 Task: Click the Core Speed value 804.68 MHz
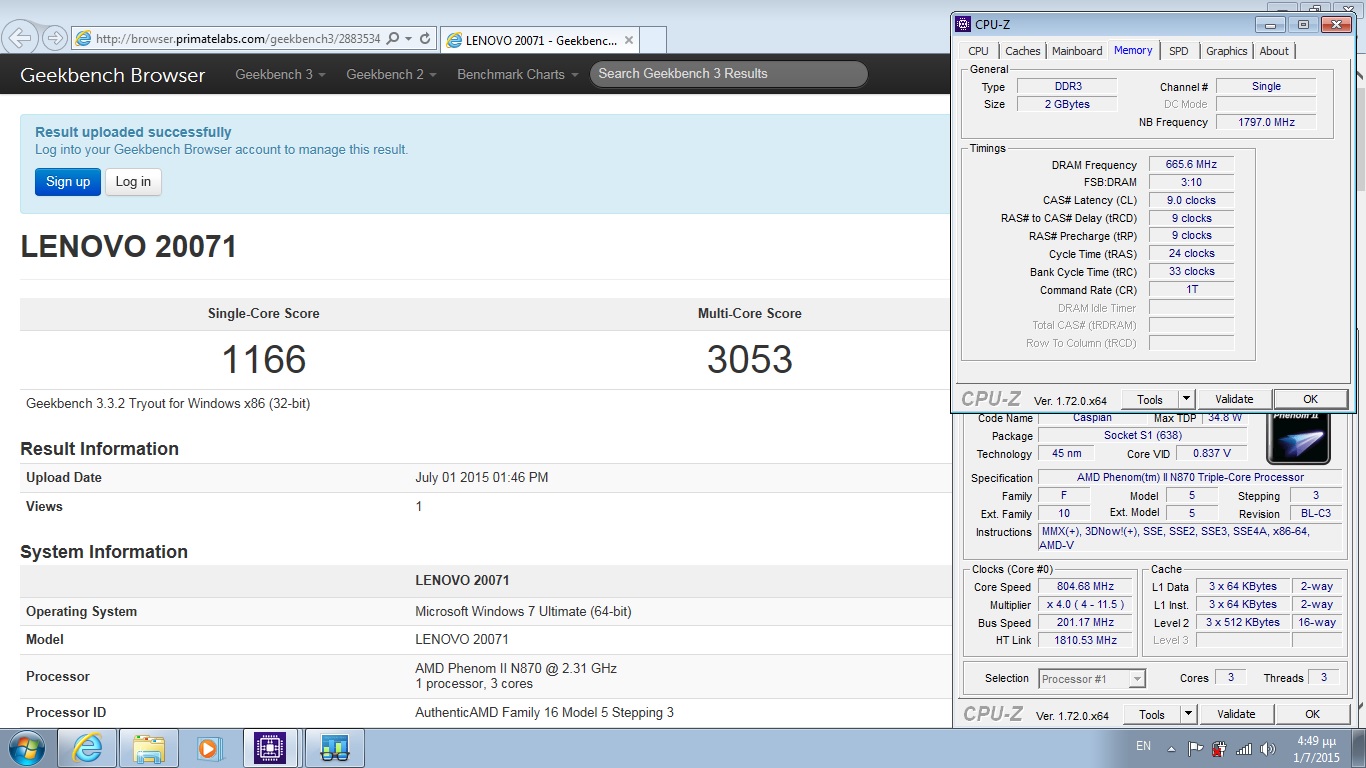pyautogui.click(x=1085, y=587)
